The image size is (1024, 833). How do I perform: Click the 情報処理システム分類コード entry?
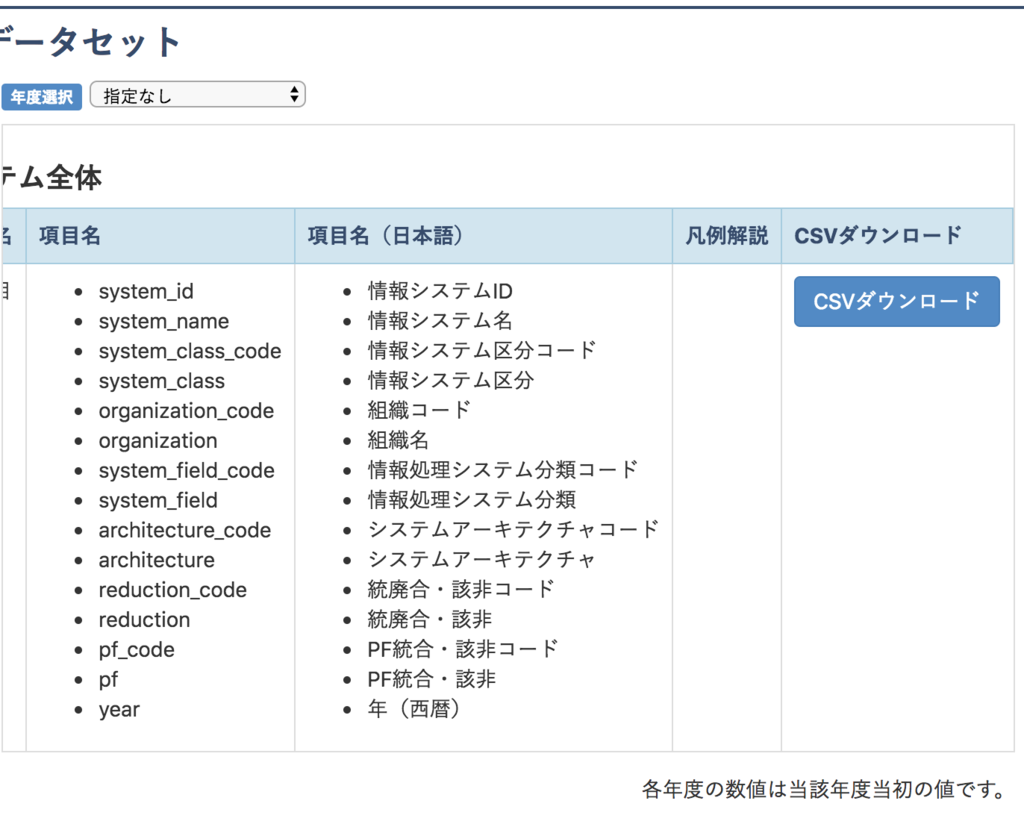click(502, 470)
